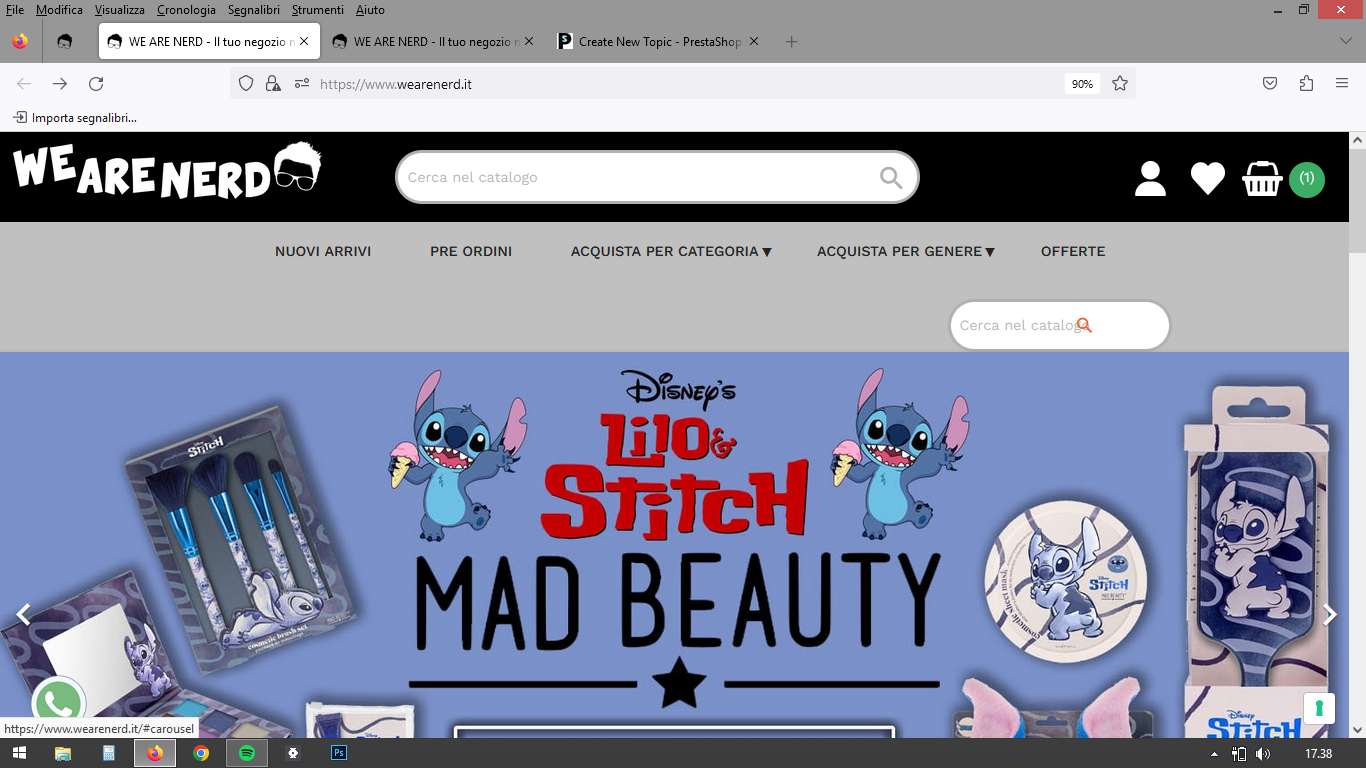Image resolution: width=1366 pixels, height=768 pixels.
Task: Close the Create New Topic PrestaShop tab
Action: tap(754, 42)
